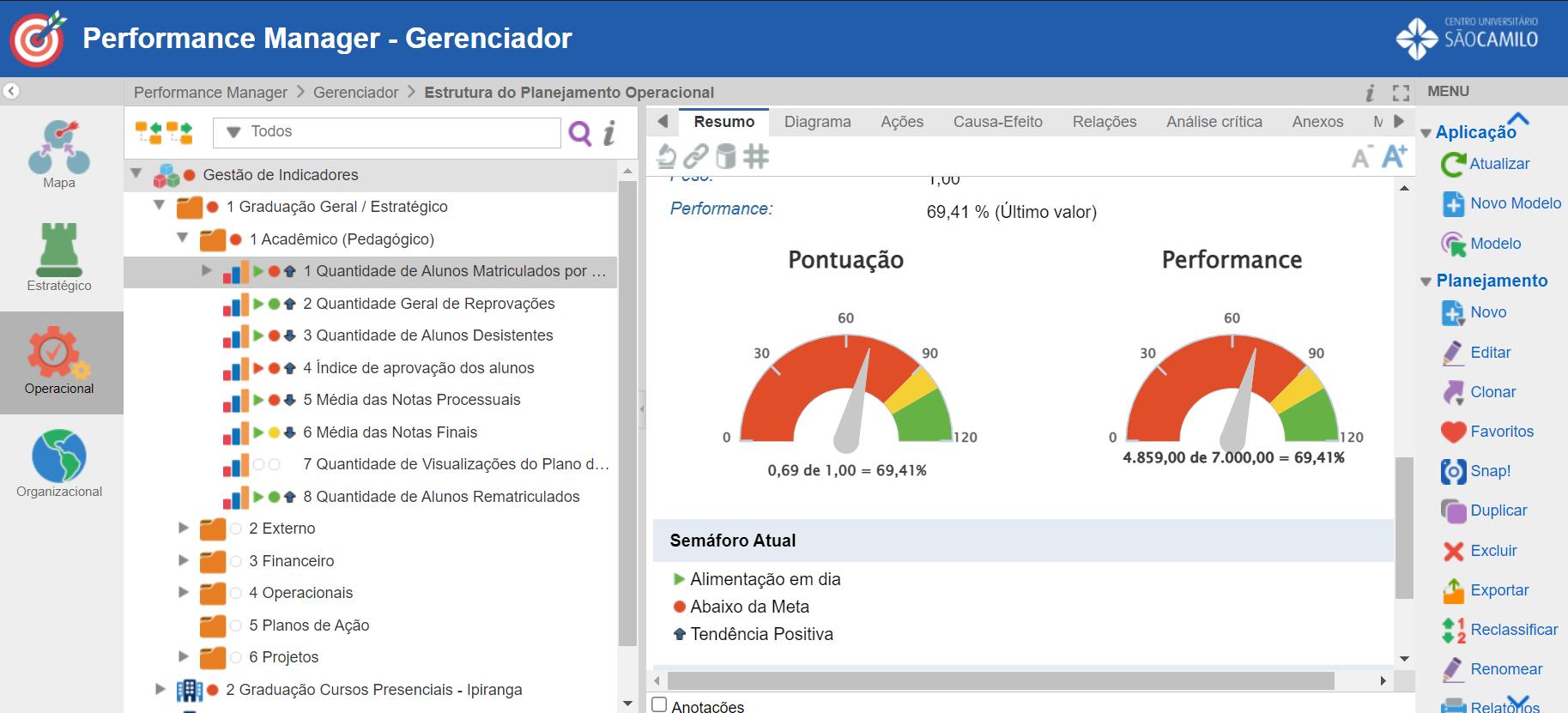Click the Performance Manager target logo
Viewport: 1568px width, 713px height.
37,39
